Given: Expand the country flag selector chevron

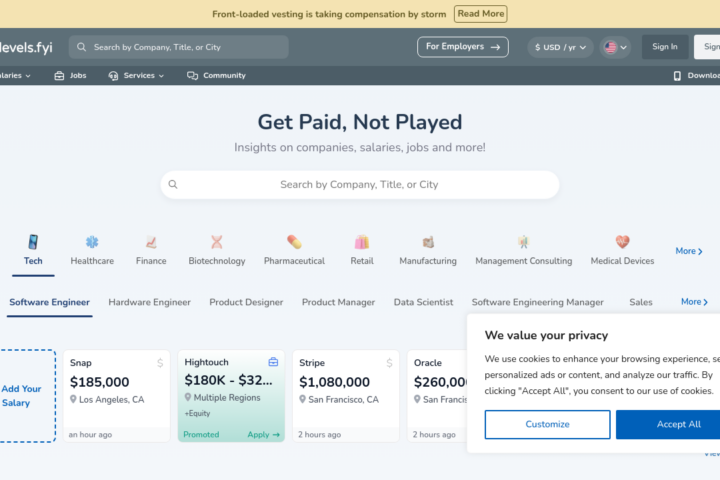Looking at the screenshot, I should (x=623, y=47).
